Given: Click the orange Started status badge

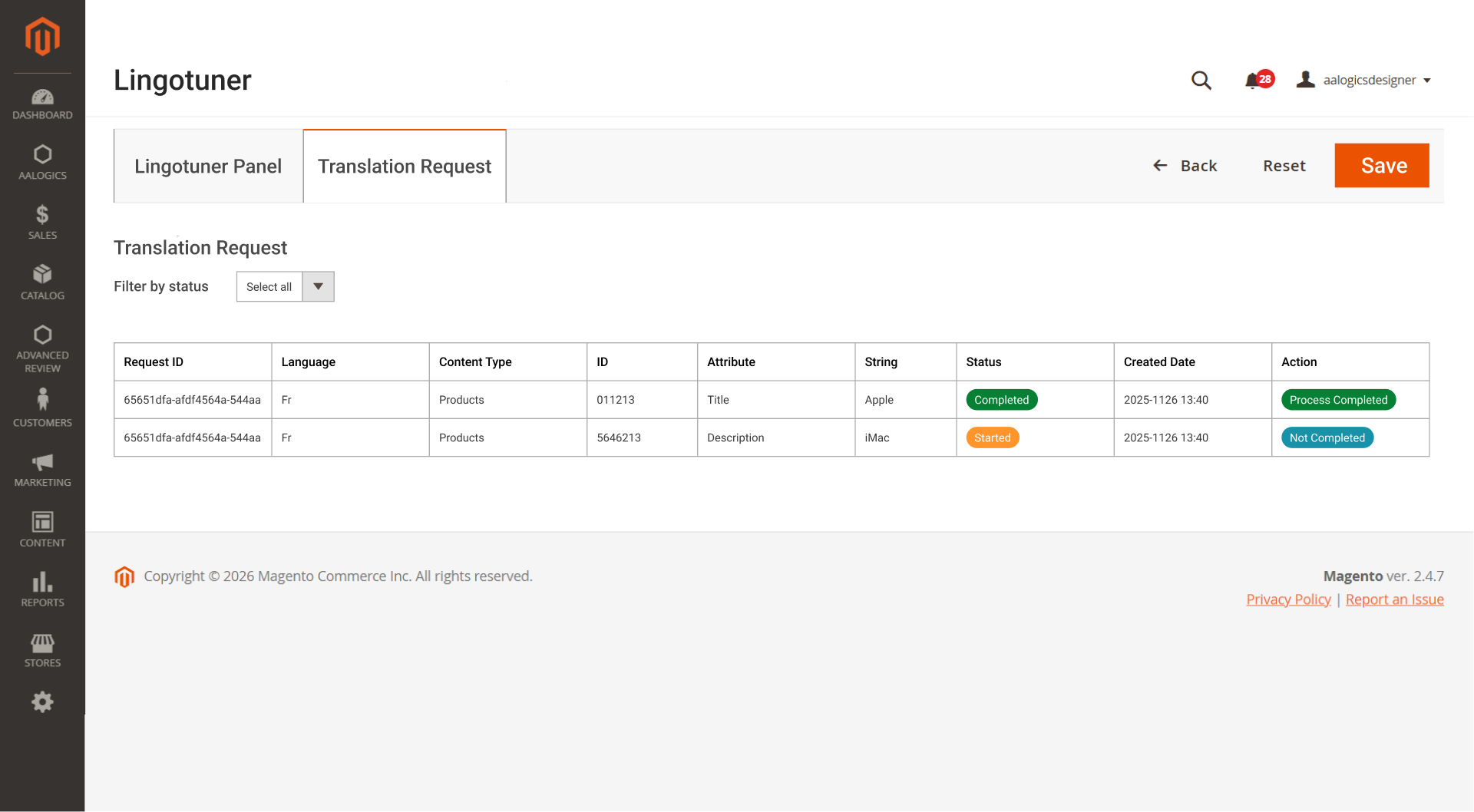Looking at the screenshot, I should coord(992,437).
